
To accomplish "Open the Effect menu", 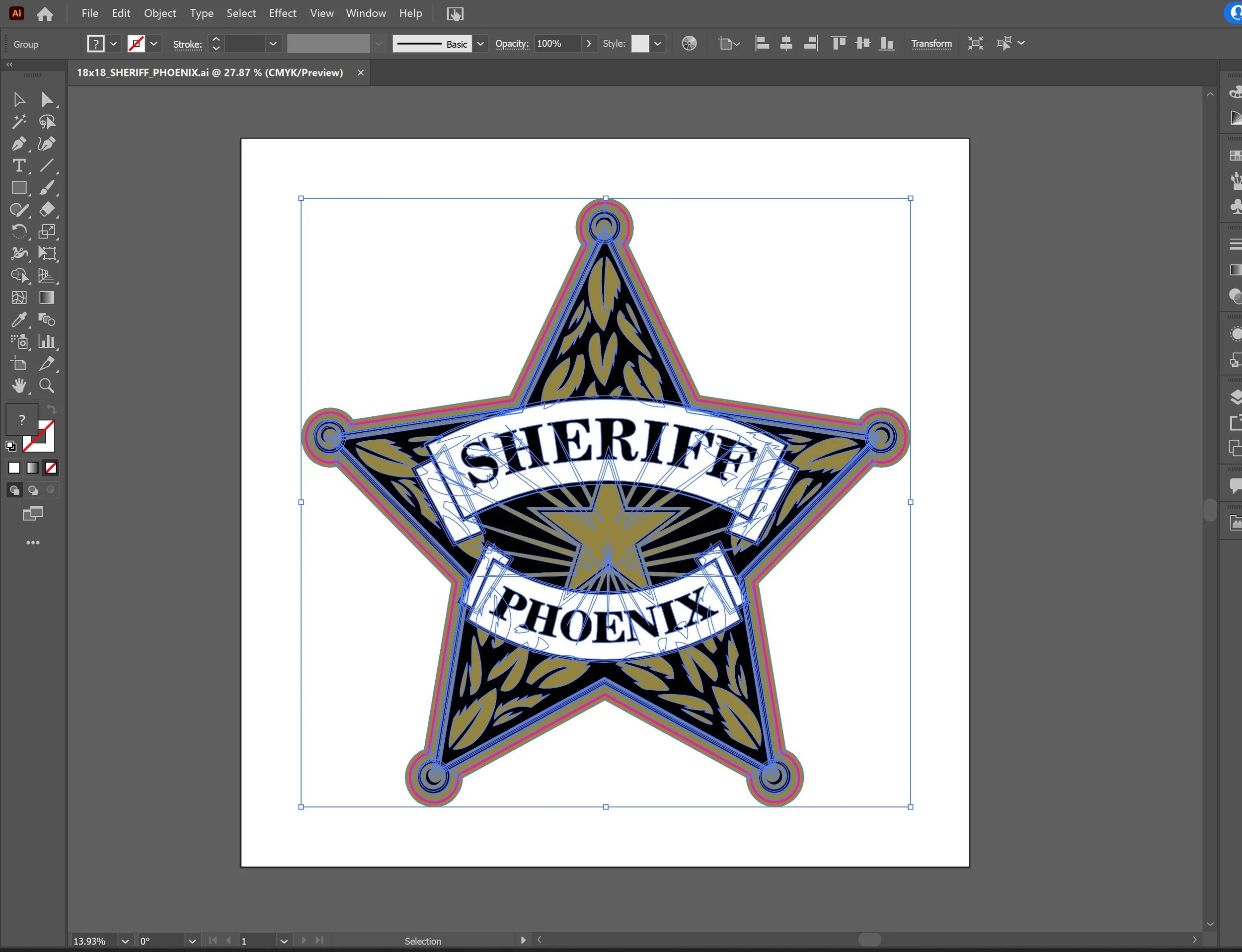I will pos(282,13).
